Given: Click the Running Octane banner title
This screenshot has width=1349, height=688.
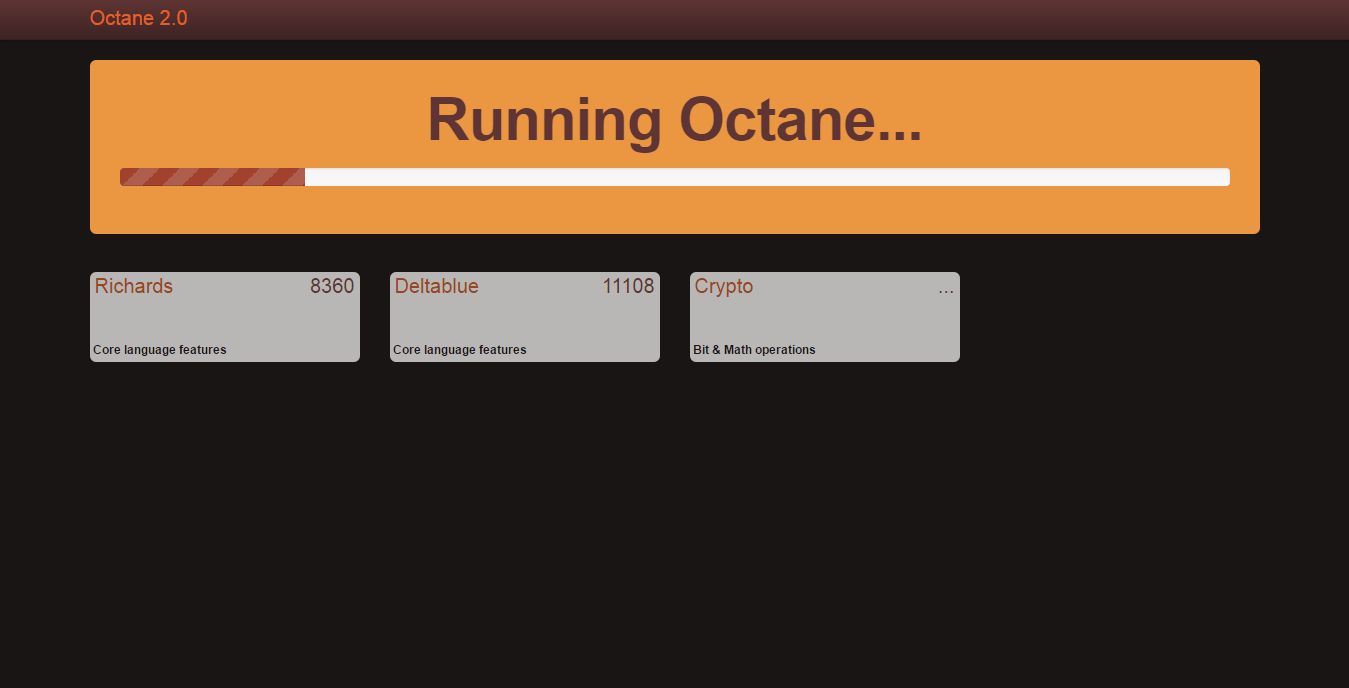Looking at the screenshot, I should tap(674, 120).
